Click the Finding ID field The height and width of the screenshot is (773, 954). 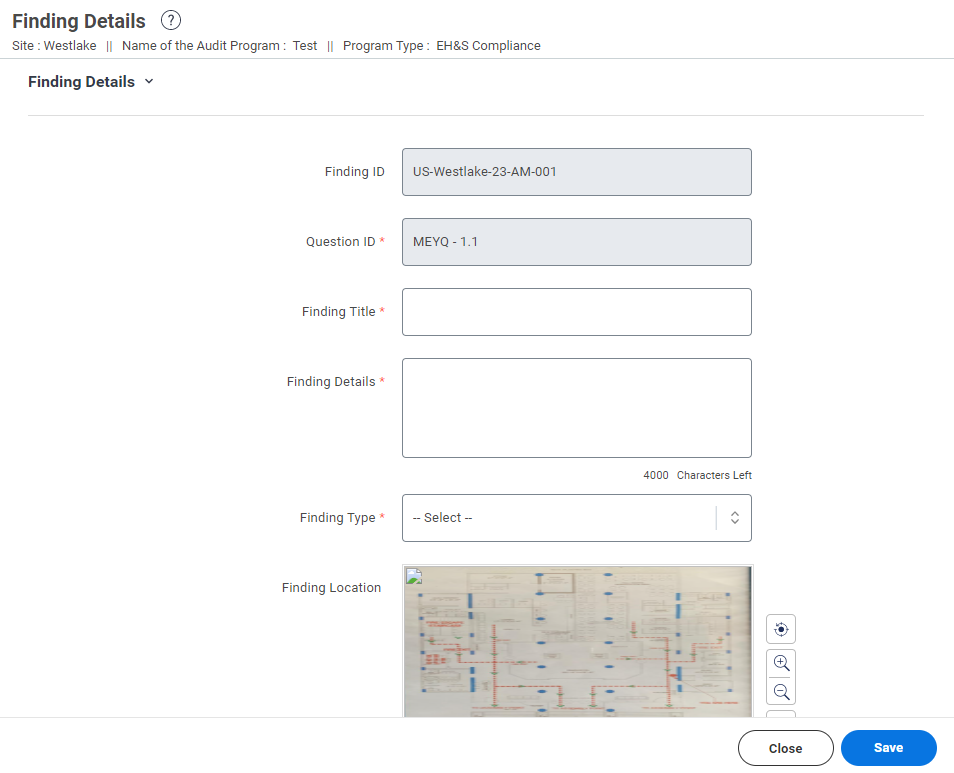coord(576,172)
